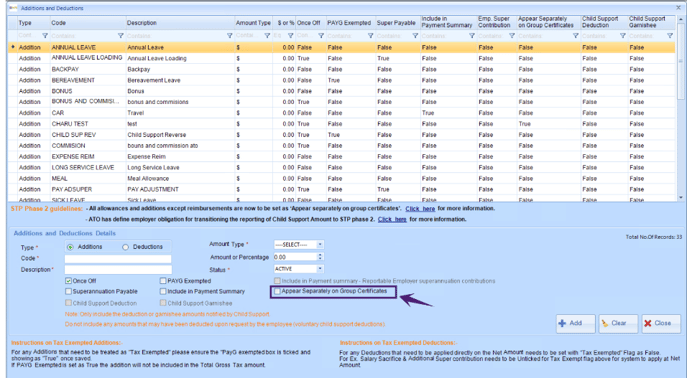687x378 pixels.
Task: Open filter icon for Emp. Super Contribution column
Action: click(511, 35)
